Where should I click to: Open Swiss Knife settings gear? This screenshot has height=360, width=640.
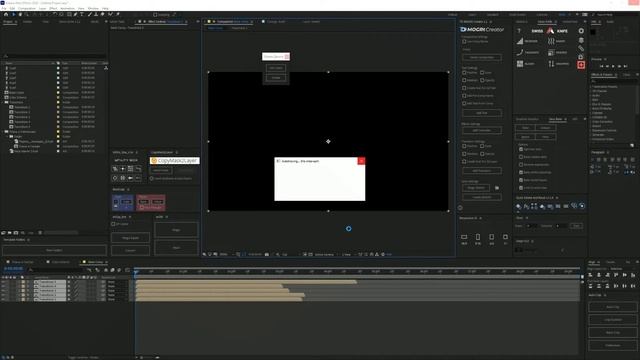pyautogui.click(x=581, y=31)
